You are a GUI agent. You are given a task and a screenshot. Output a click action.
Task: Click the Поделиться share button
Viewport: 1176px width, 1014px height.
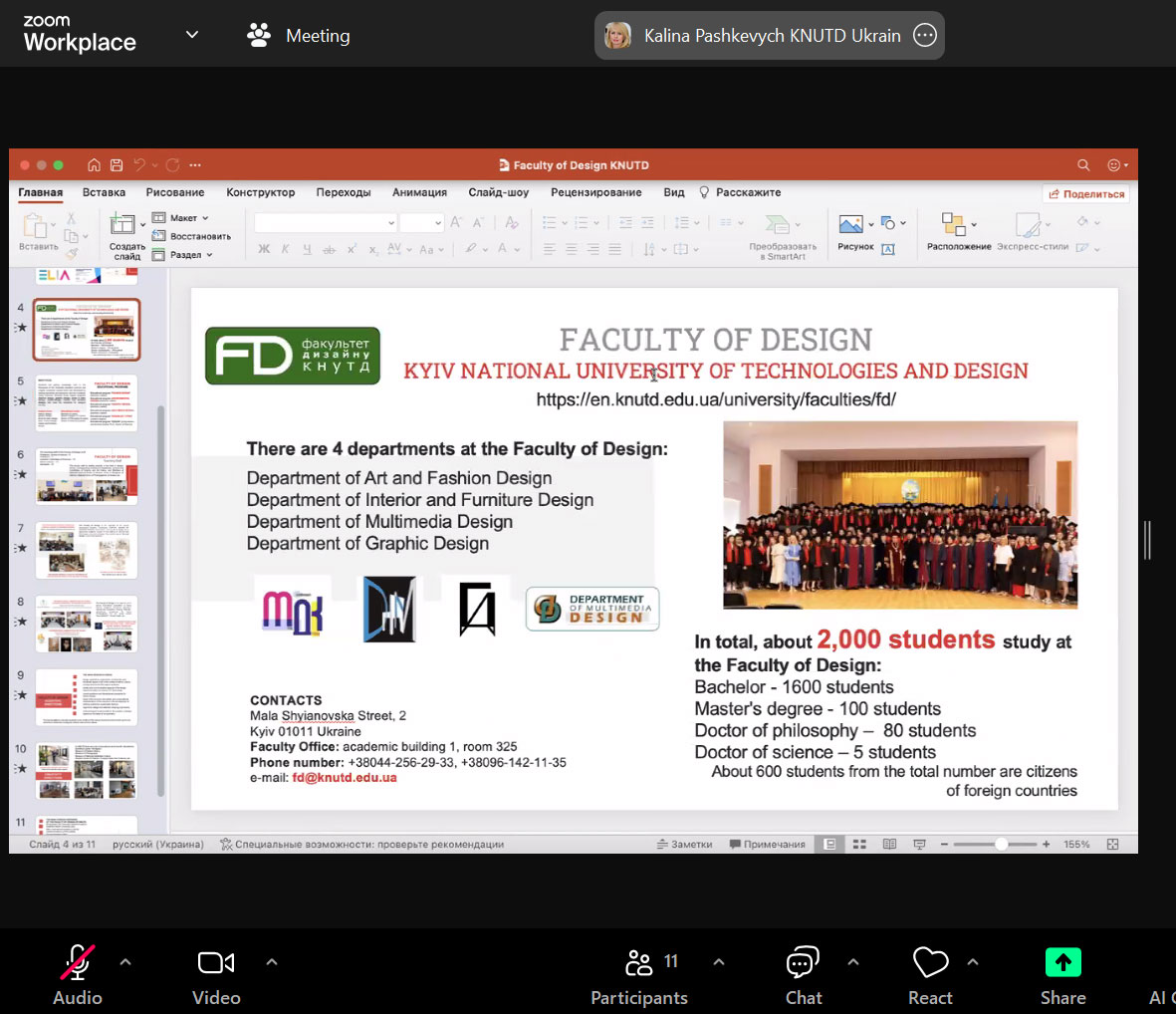1086,193
